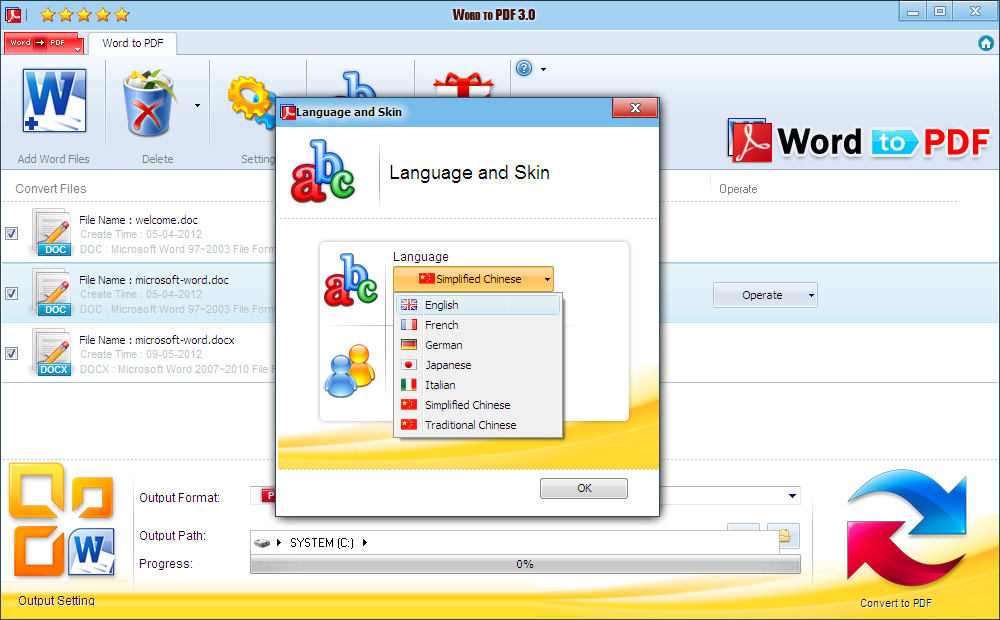Click the browse folder icon for Output Path
The image size is (1000, 620).
pos(783,536)
